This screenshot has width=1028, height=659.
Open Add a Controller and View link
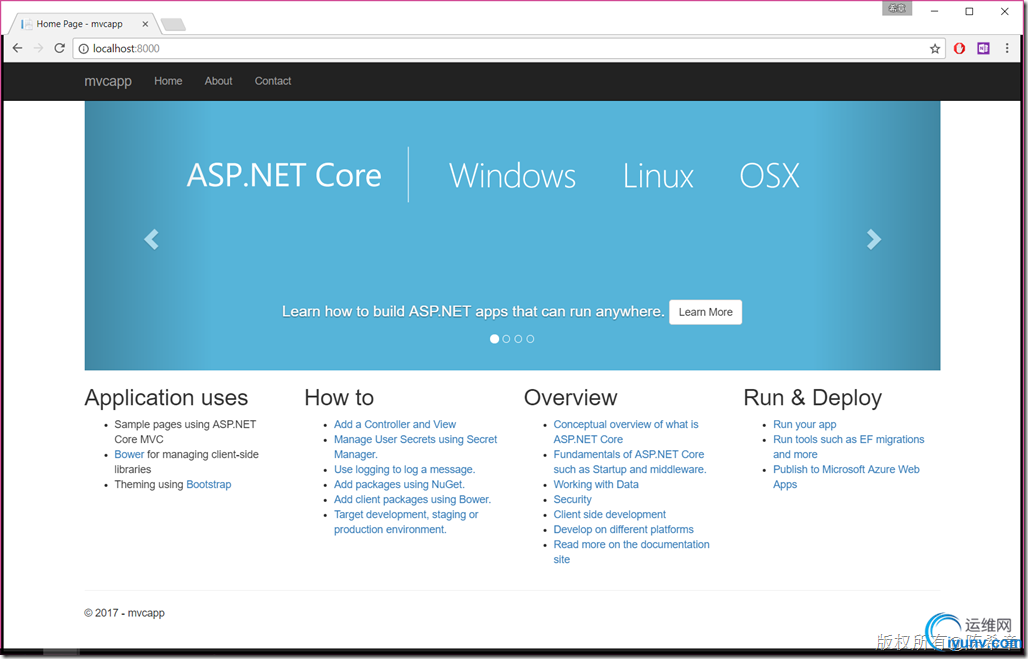395,424
